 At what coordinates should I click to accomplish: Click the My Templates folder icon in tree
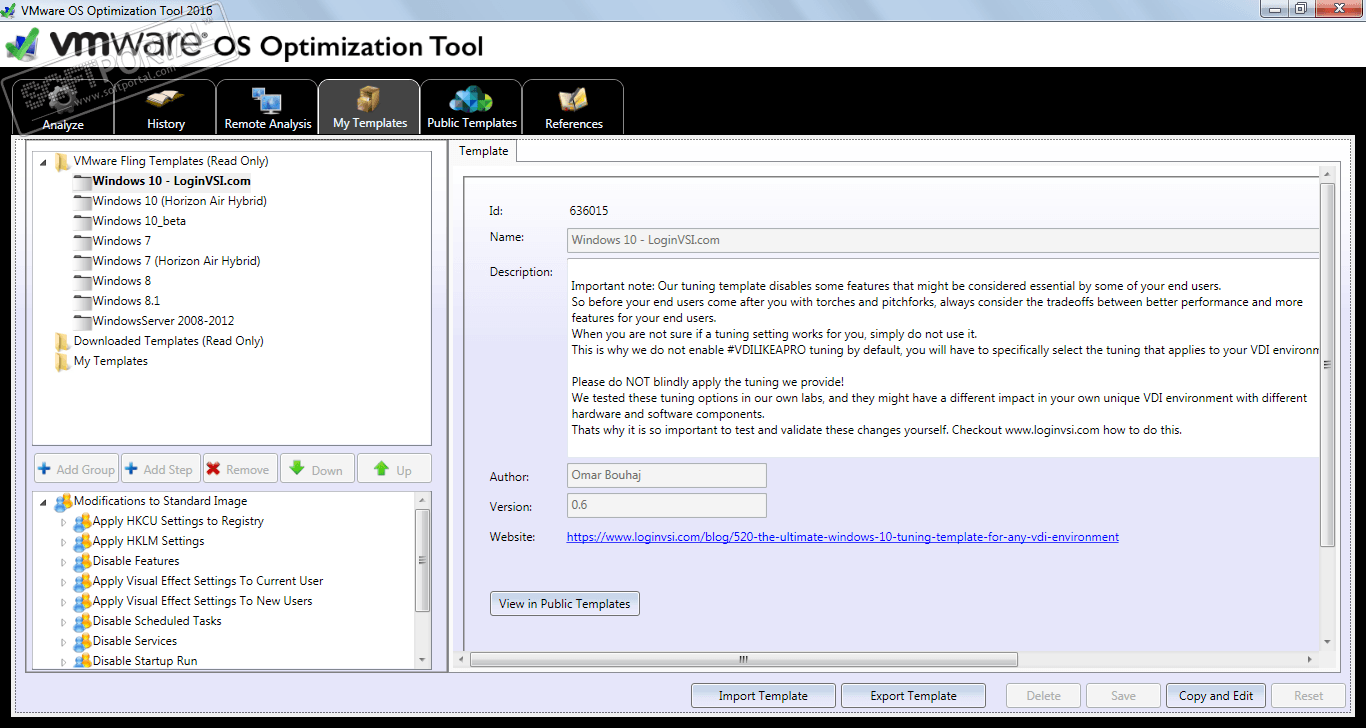62,361
